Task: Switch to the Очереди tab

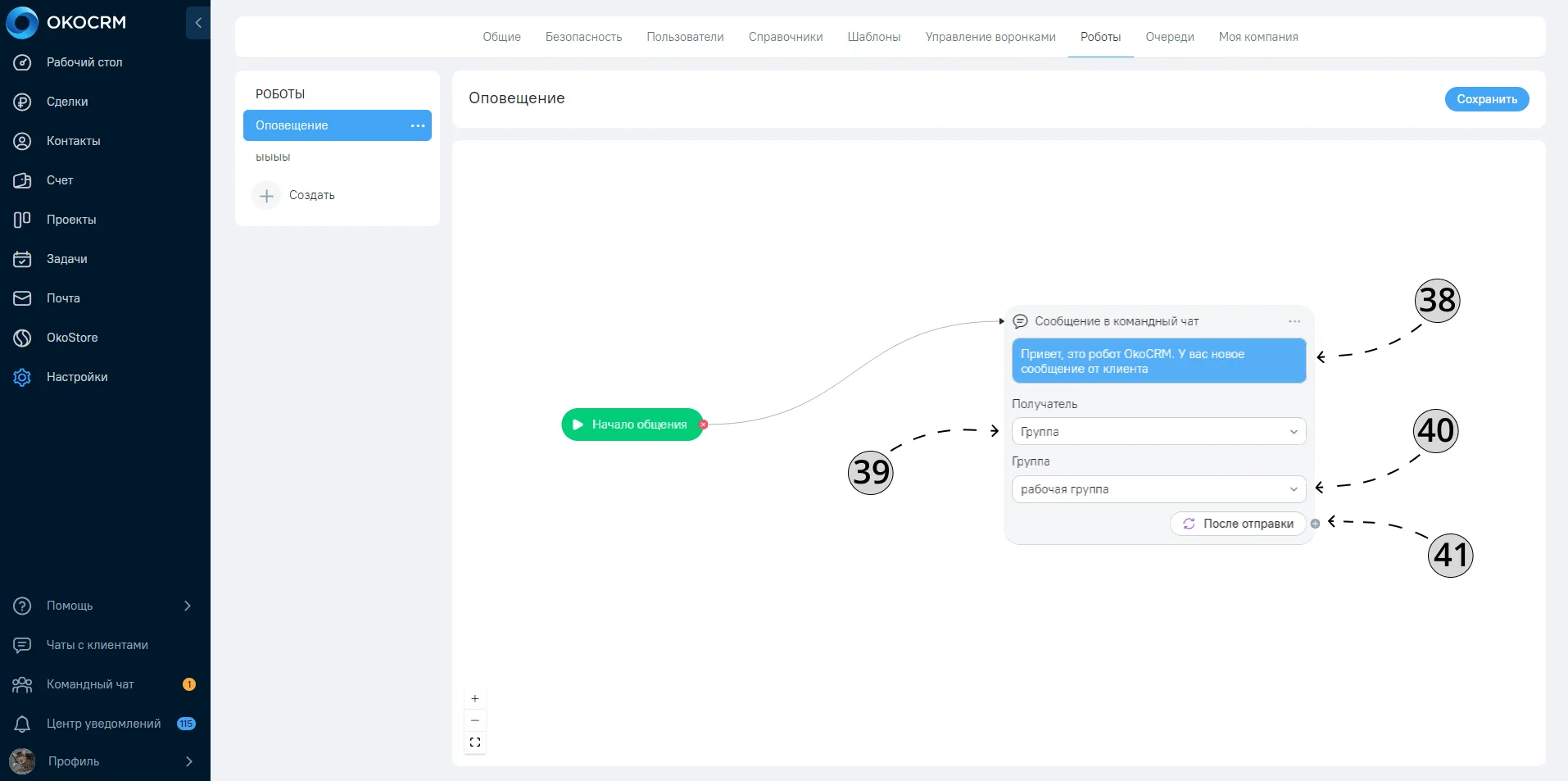Action: coord(1170,37)
